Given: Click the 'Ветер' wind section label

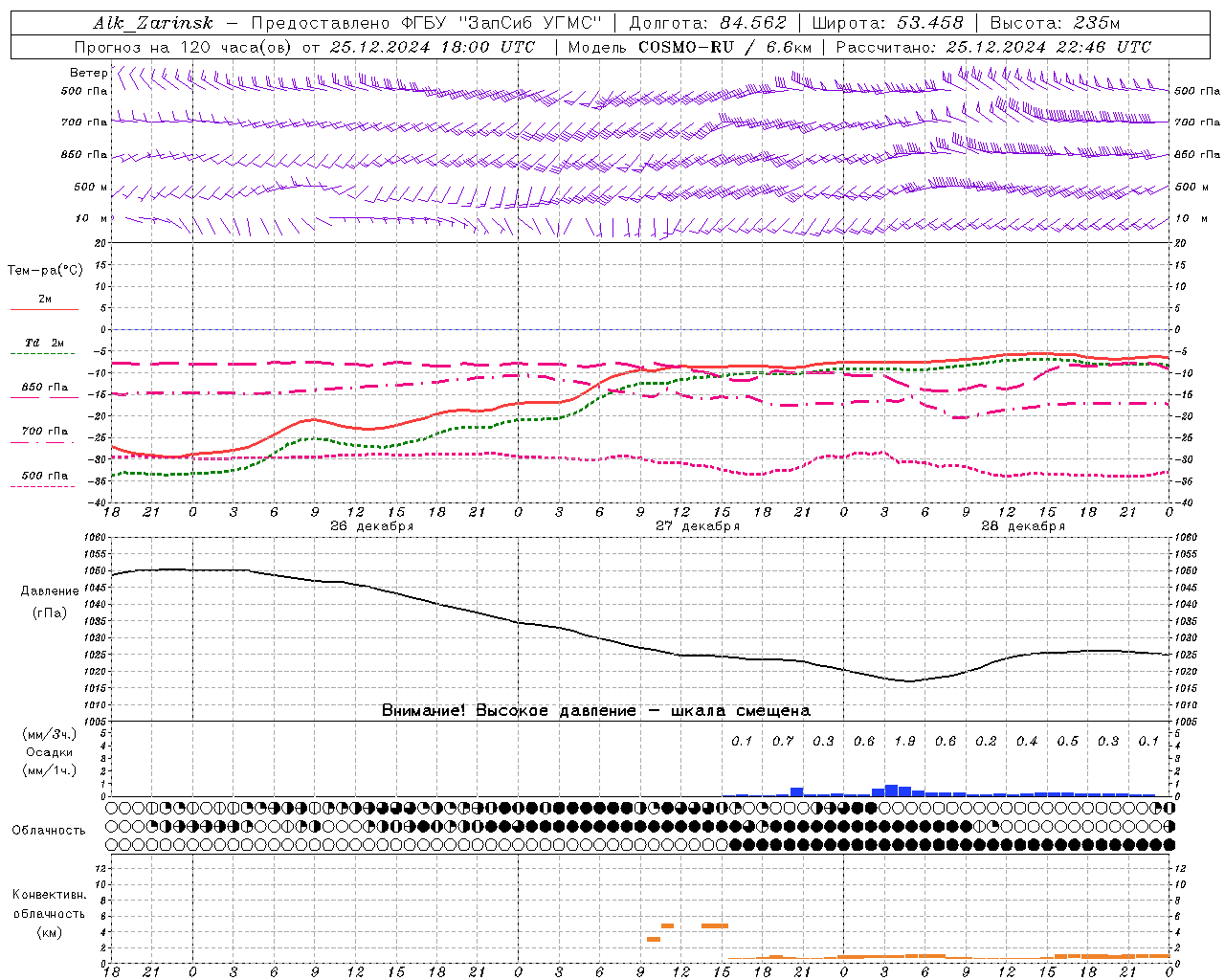Looking at the screenshot, I should [x=88, y=73].
